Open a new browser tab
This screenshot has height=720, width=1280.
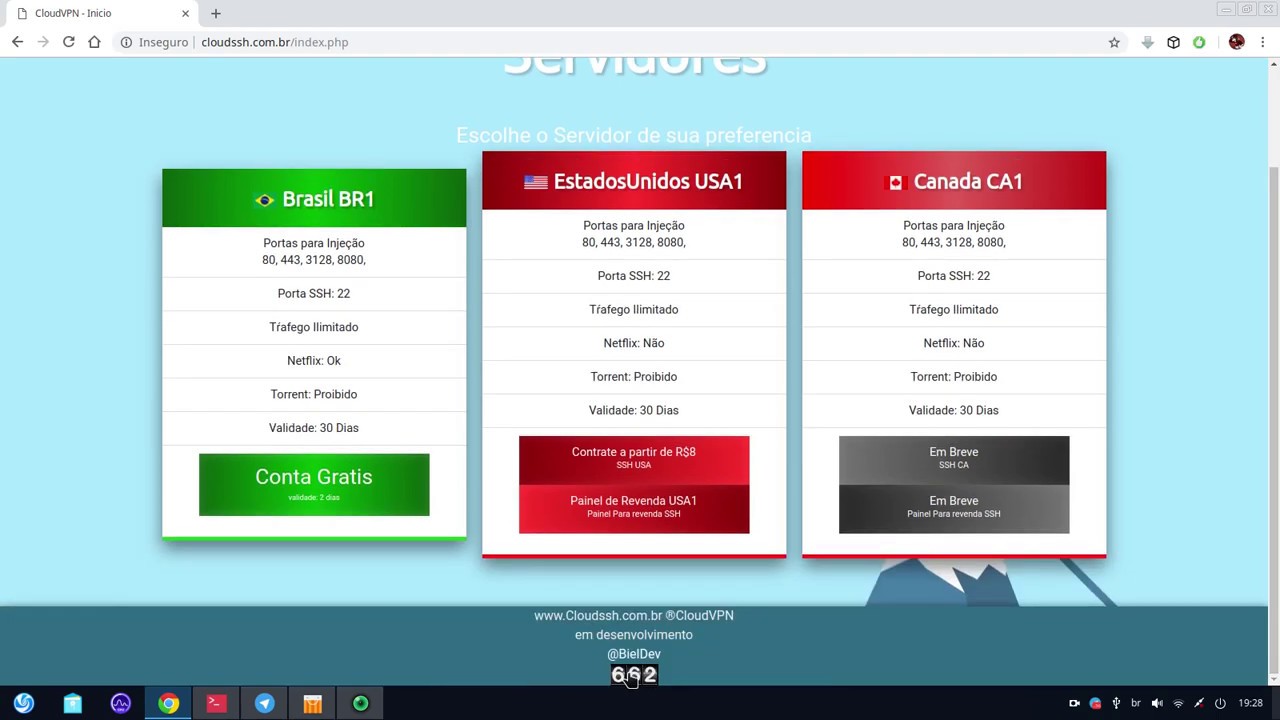click(x=215, y=13)
